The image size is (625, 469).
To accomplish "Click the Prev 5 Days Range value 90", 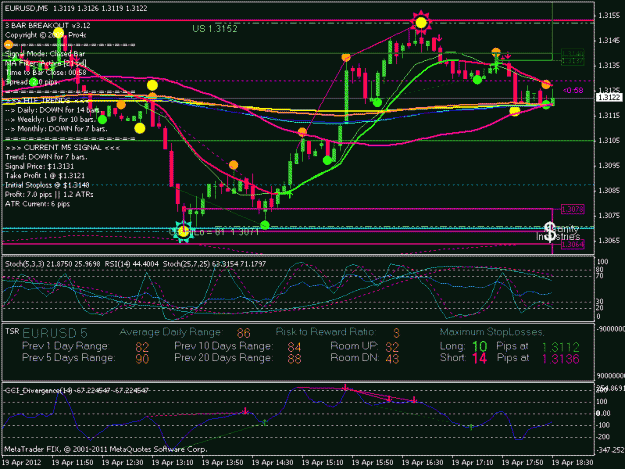I will 142,359.
